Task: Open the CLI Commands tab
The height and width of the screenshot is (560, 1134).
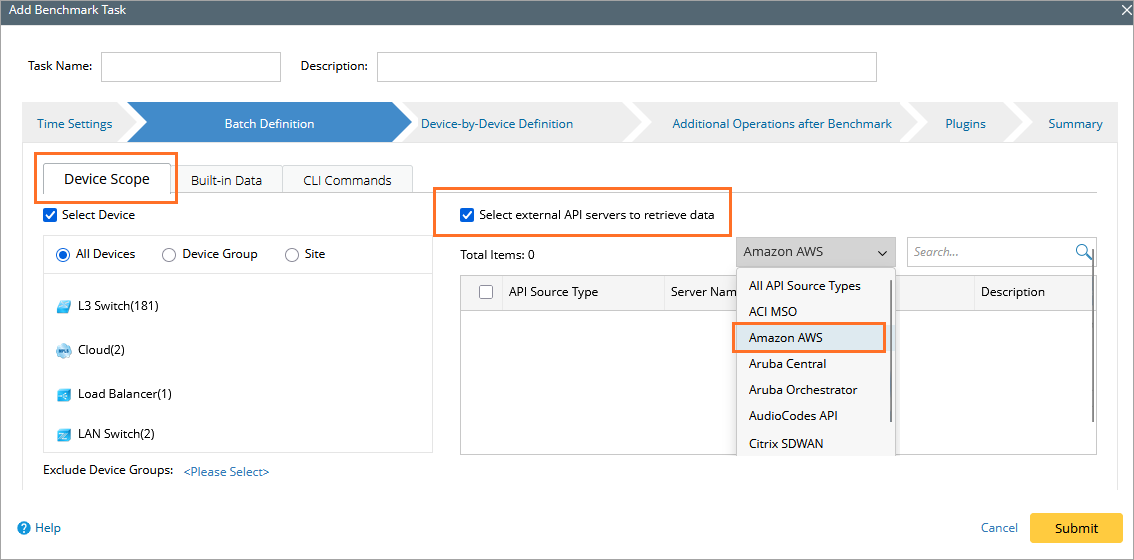Action: click(347, 180)
